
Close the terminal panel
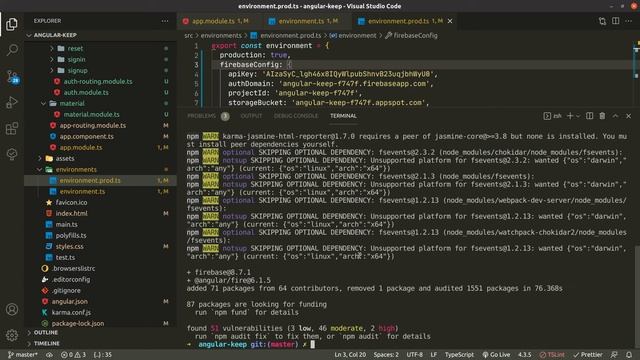coord(629,116)
